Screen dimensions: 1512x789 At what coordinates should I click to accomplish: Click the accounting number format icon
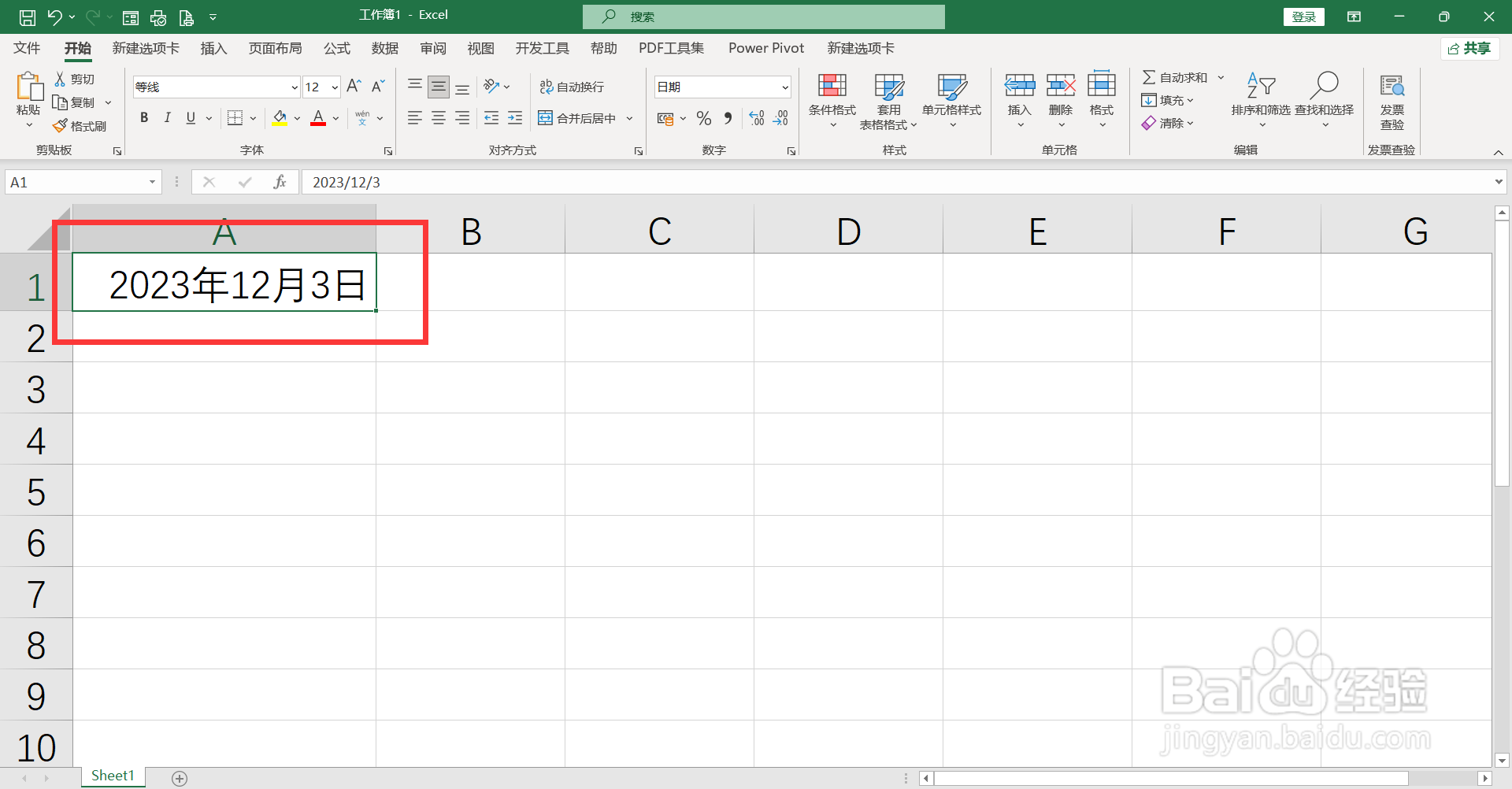tap(665, 118)
